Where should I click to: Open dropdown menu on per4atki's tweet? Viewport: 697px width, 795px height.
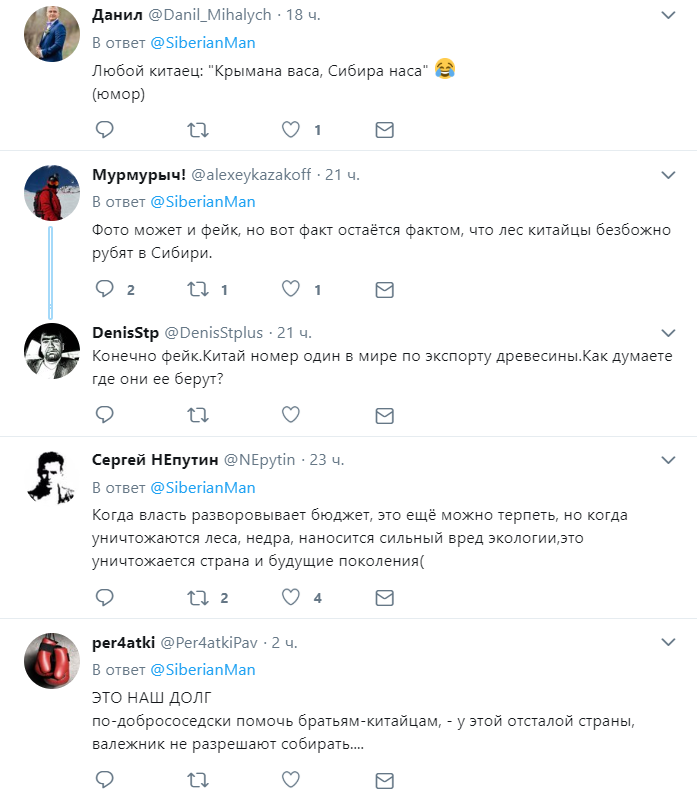669,641
